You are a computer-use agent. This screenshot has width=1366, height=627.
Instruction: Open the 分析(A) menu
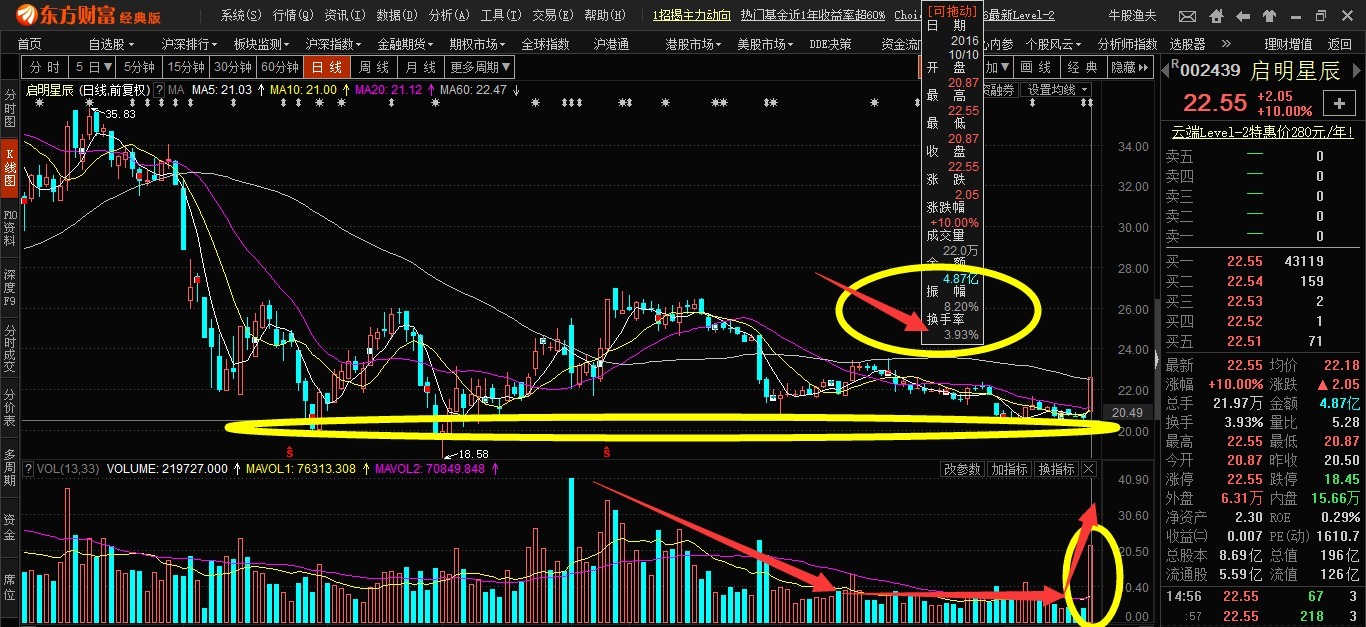click(x=447, y=15)
